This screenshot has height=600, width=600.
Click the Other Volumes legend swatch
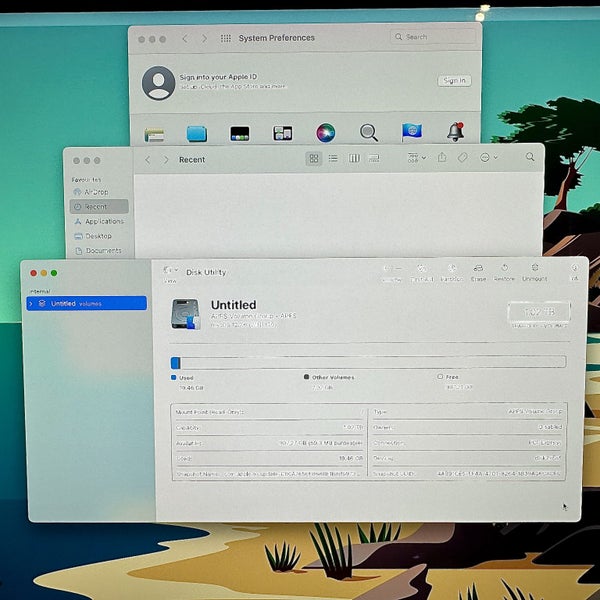coord(306,377)
